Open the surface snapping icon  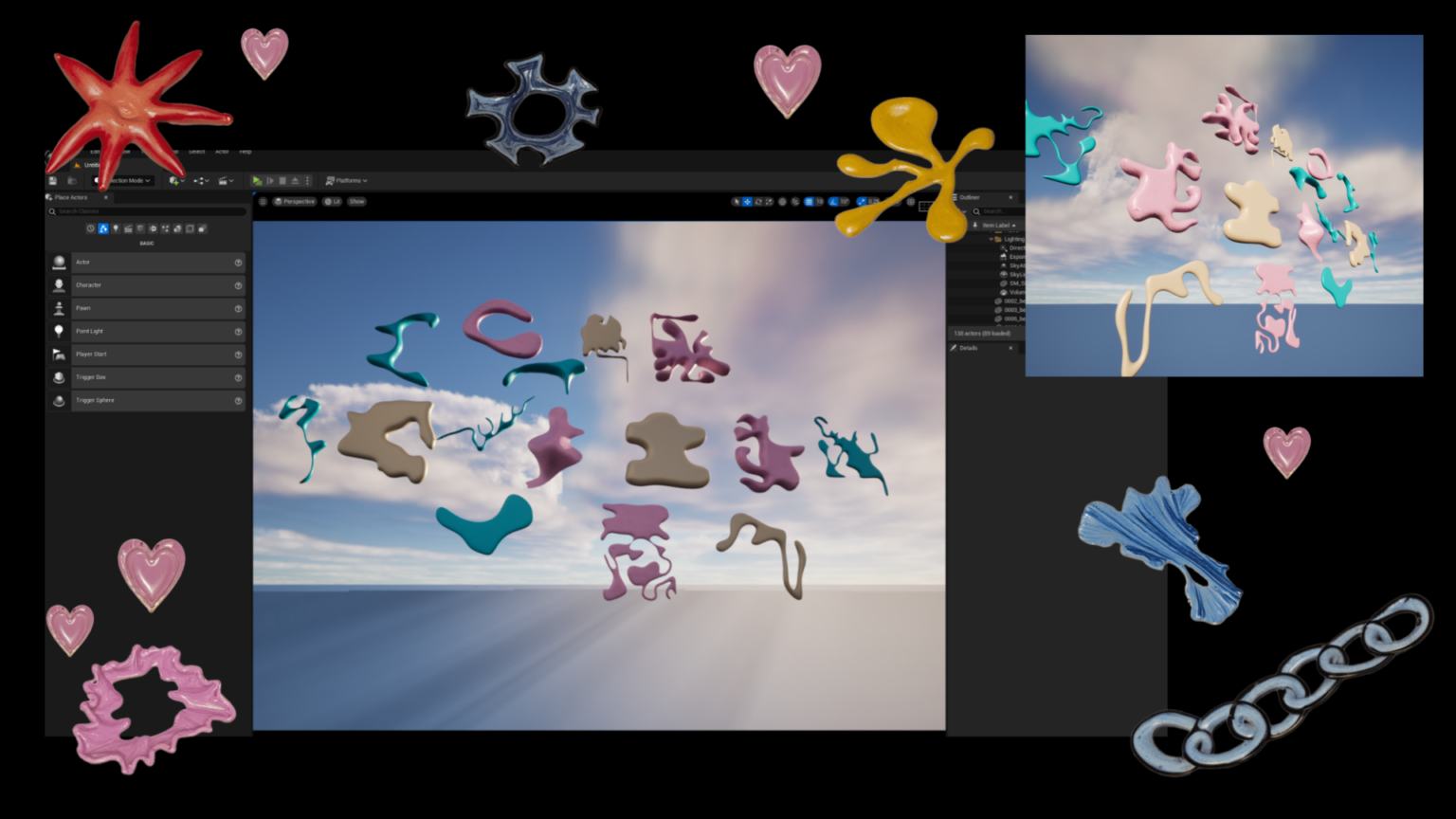[795, 202]
